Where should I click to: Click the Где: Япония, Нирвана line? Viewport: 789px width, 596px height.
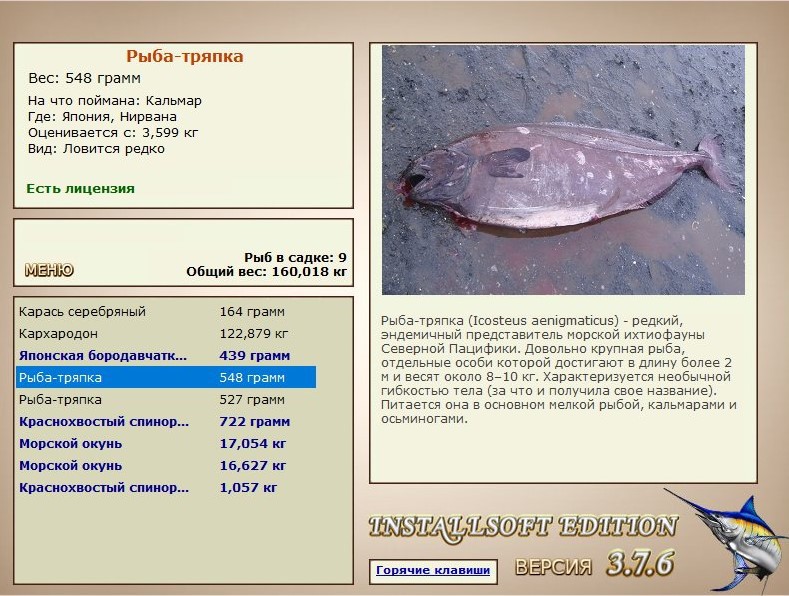tap(102, 117)
